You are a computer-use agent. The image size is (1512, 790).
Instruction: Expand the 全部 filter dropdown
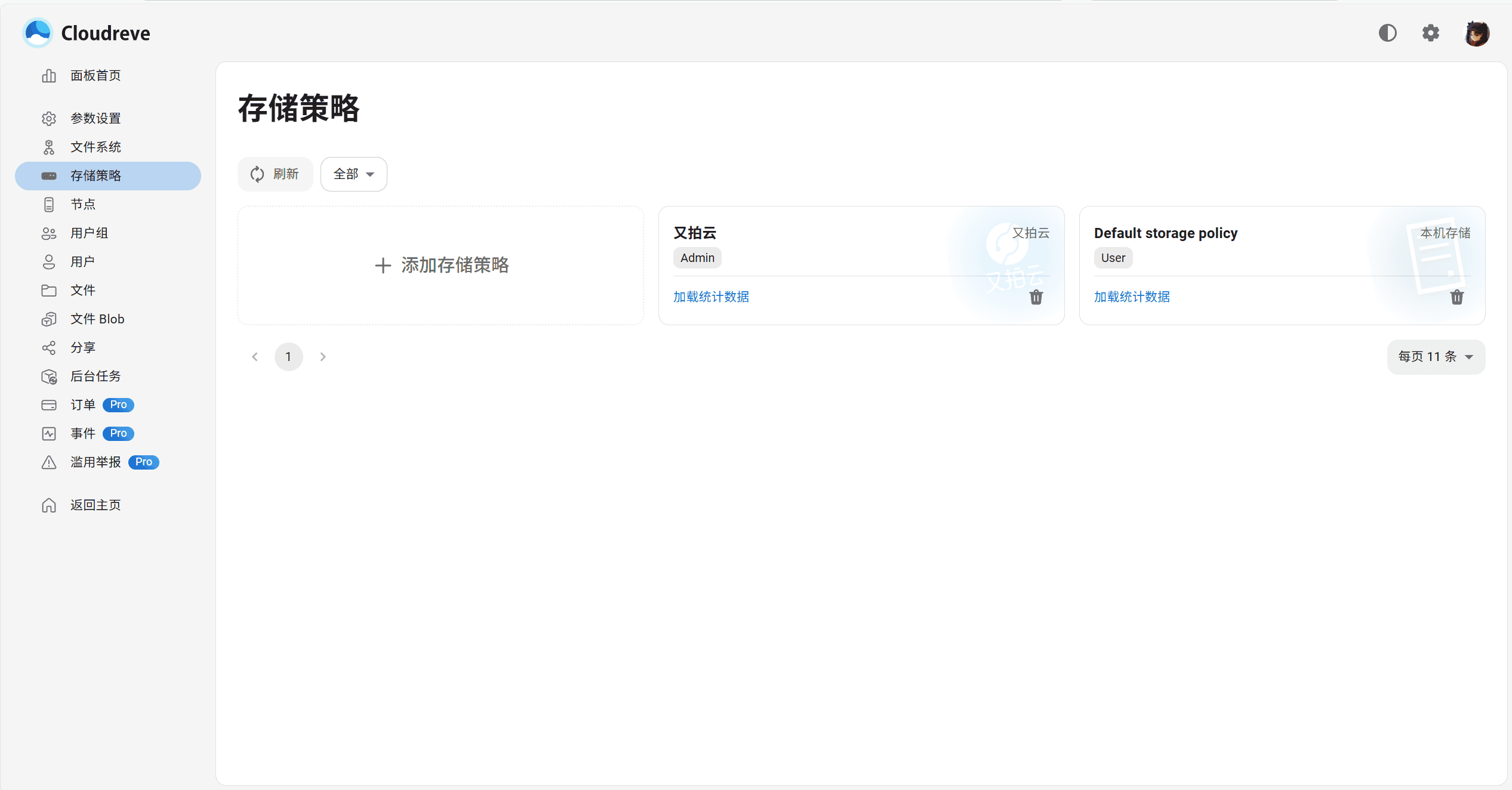(353, 174)
